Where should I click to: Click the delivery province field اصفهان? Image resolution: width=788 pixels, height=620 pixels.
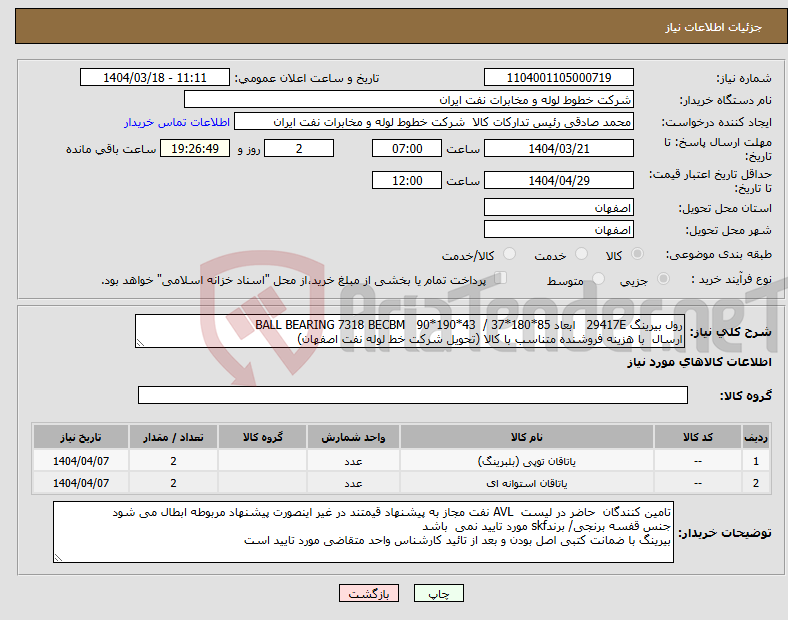pos(559,208)
